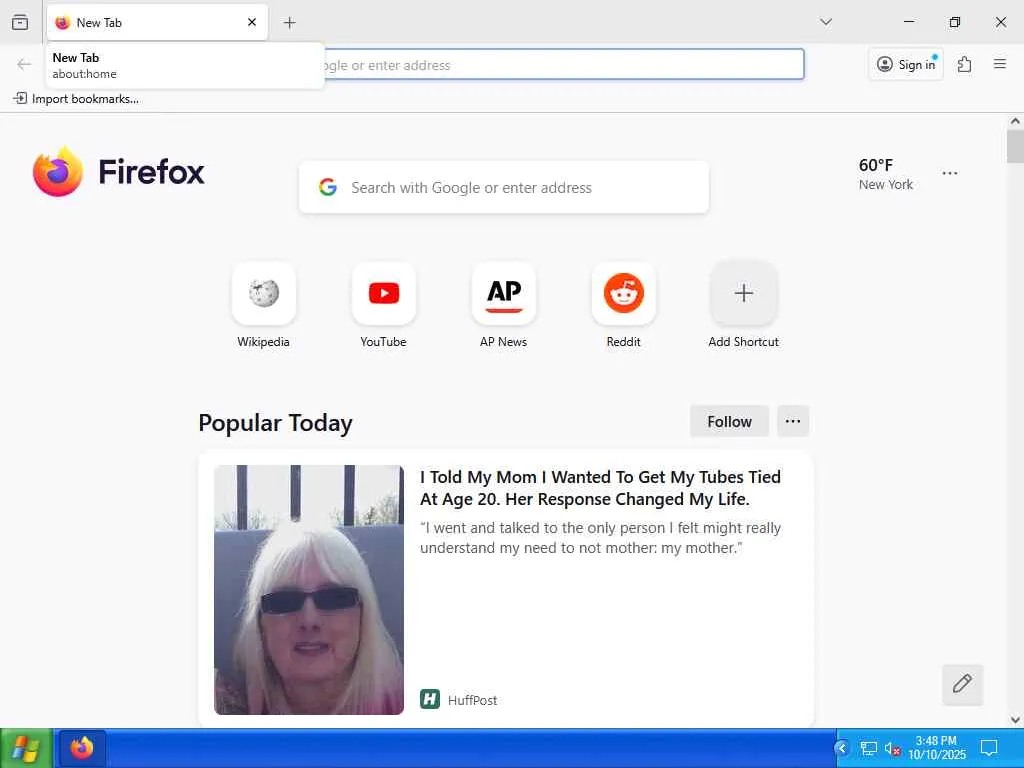Click the scrollbar down arrow
The height and width of the screenshot is (768, 1024).
(1015, 720)
